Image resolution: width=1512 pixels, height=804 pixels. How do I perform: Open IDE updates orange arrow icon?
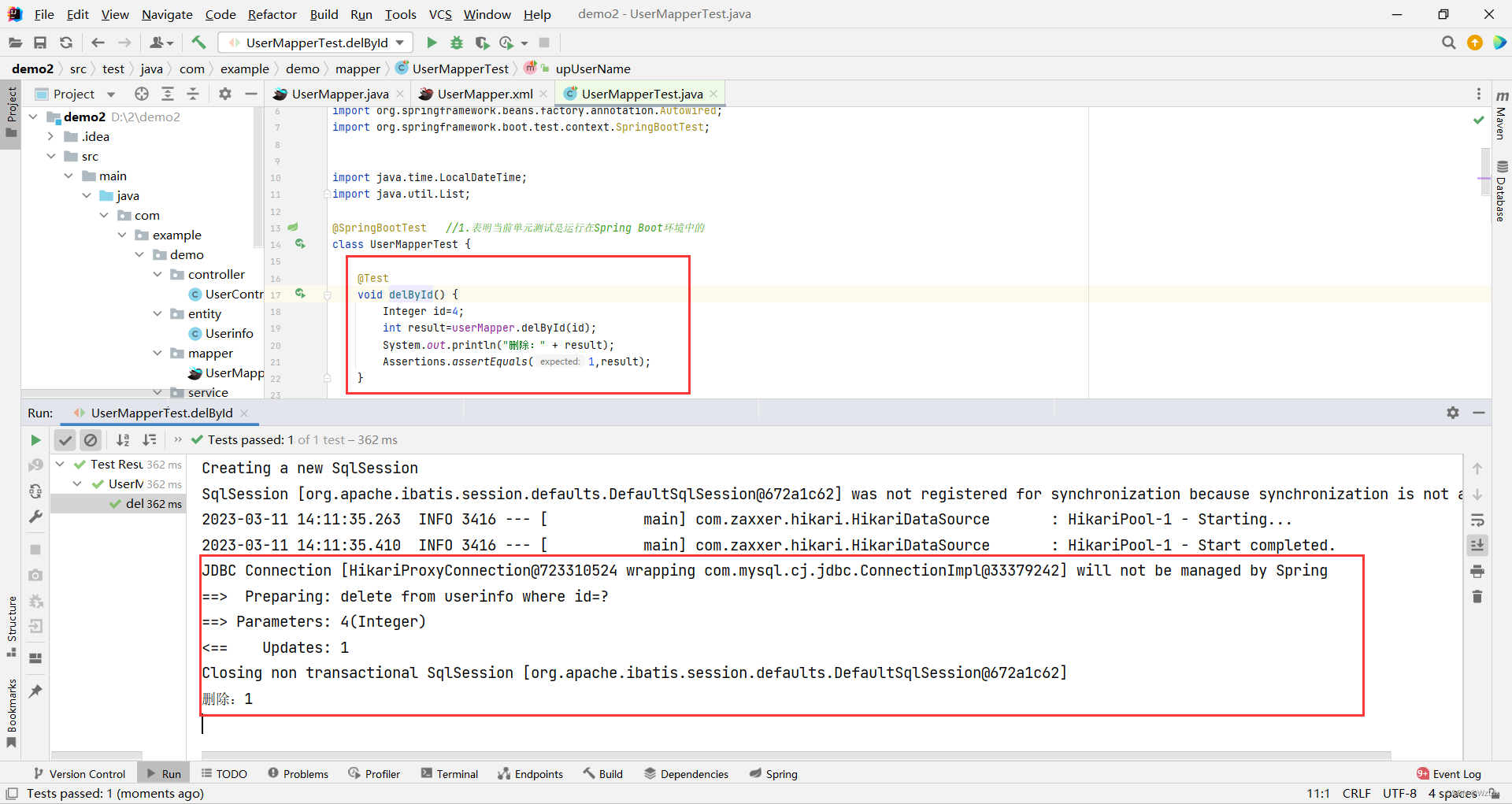coord(1474,43)
